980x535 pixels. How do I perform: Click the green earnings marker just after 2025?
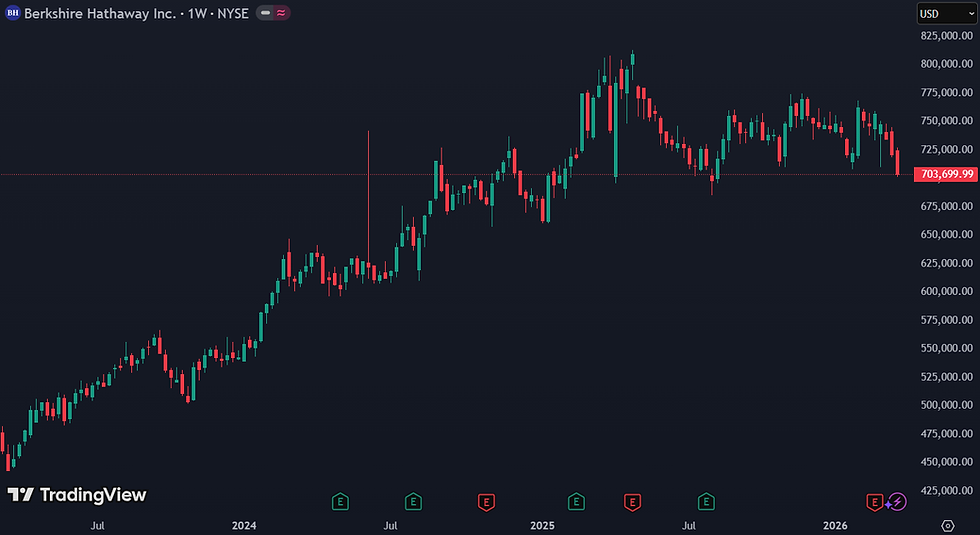pyautogui.click(x=576, y=501)
